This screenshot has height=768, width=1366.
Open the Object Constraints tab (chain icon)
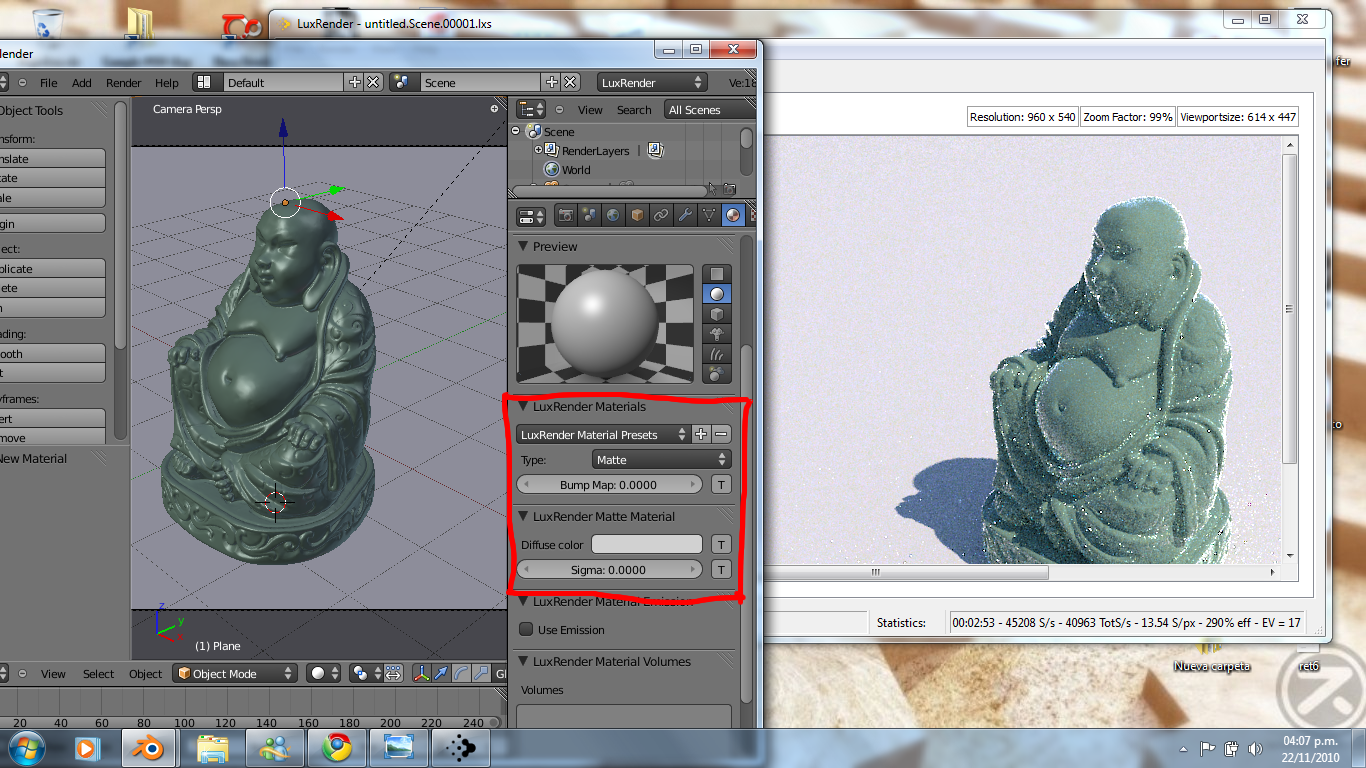pyautogui.click(x=661, y=215)
